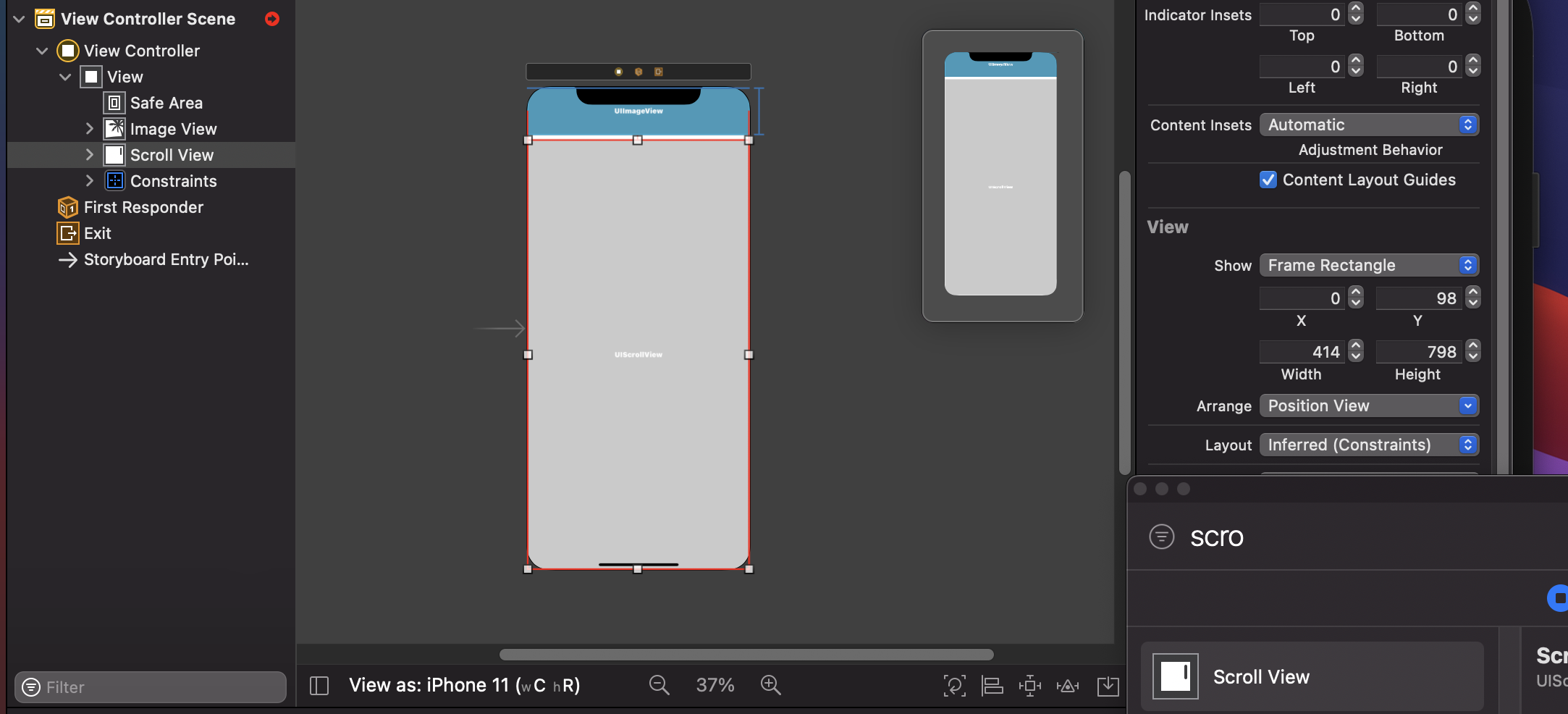Viewport: 1568px width, 714px height.
Task: Click the horizontal canvas scrollbar
Action: pos(746,655)
